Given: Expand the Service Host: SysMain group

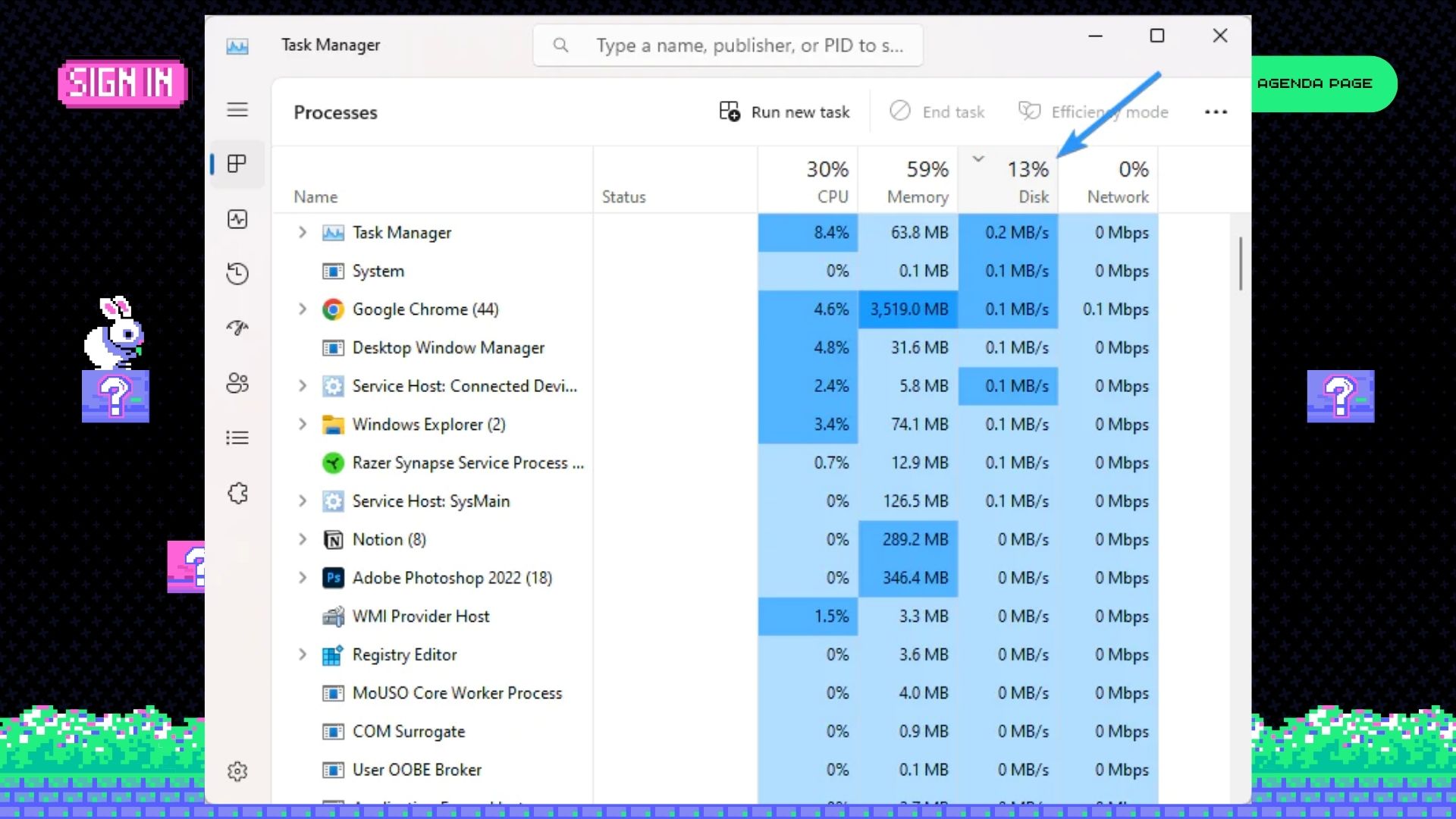Looking at the screenshot, I should pos(302,500).
